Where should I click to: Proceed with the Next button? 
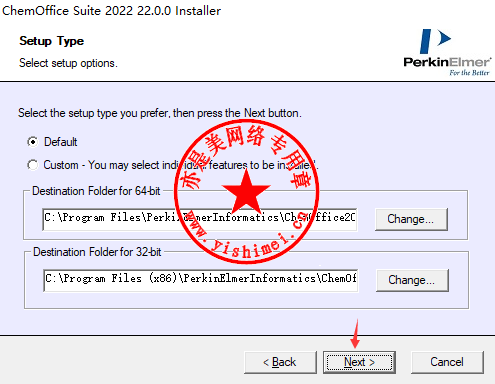tap(359, 362)
